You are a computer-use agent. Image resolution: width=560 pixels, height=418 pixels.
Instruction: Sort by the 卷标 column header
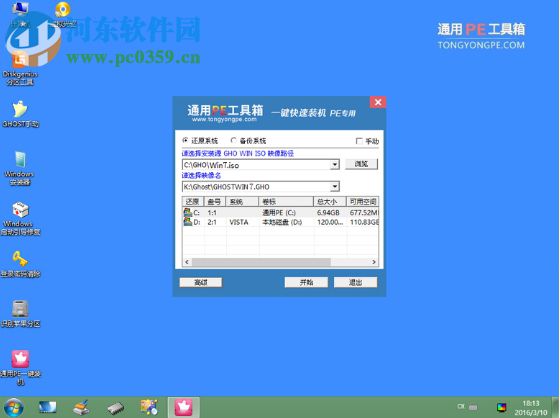click(286, 201)
